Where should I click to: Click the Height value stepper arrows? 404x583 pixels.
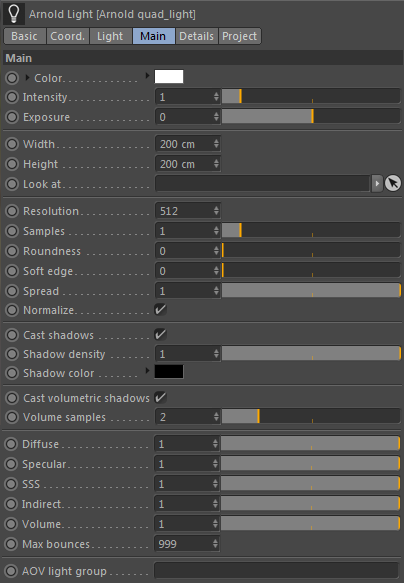coord(216,164)
